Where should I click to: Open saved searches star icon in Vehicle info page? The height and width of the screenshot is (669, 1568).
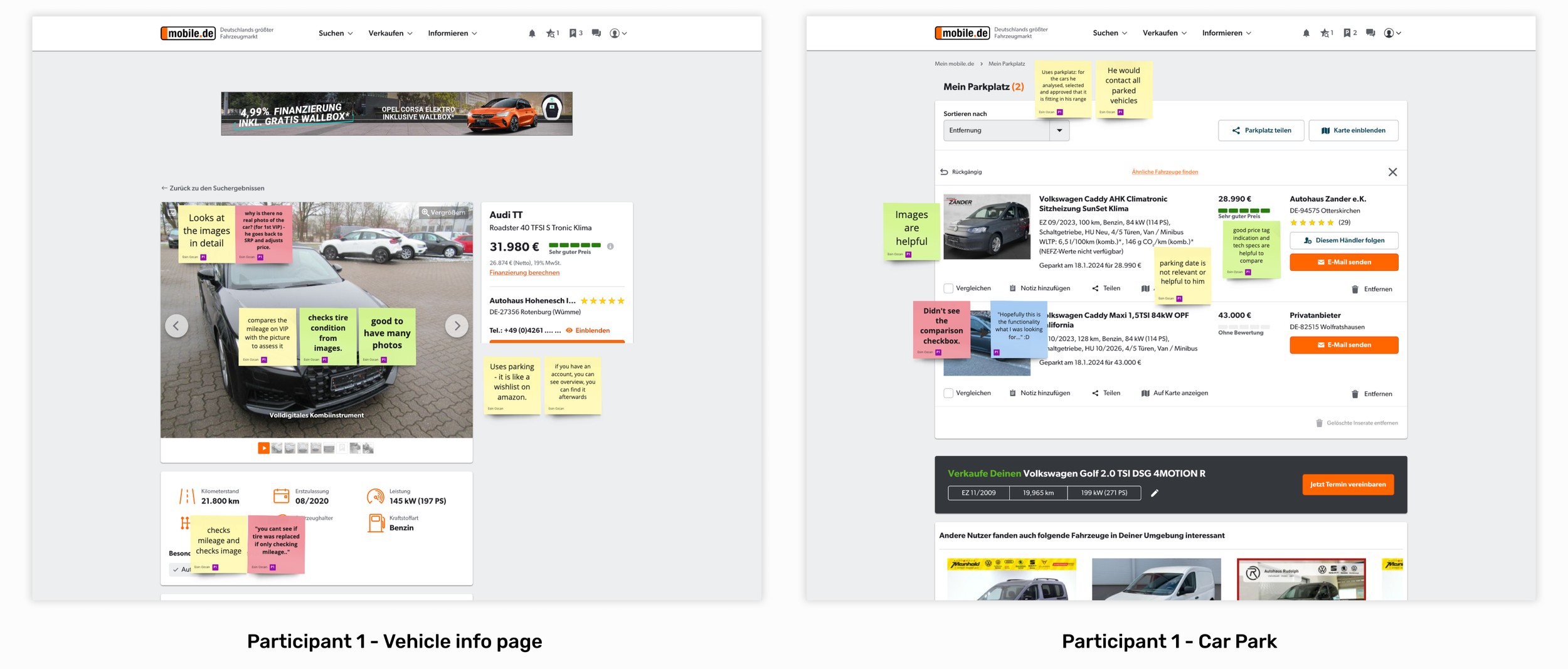click(552, 33)
